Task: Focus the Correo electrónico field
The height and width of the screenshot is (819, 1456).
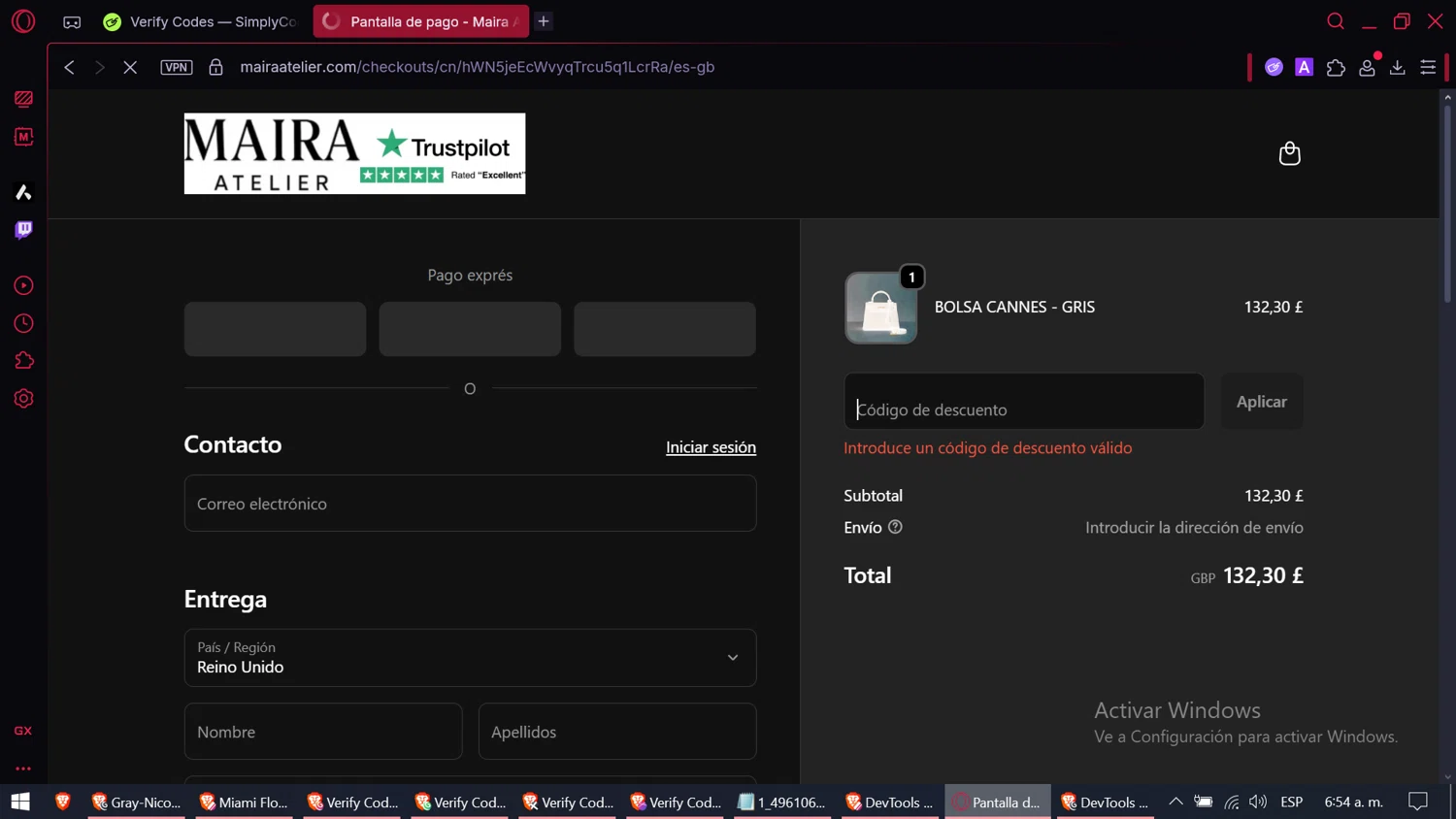Action: [470, 503]
